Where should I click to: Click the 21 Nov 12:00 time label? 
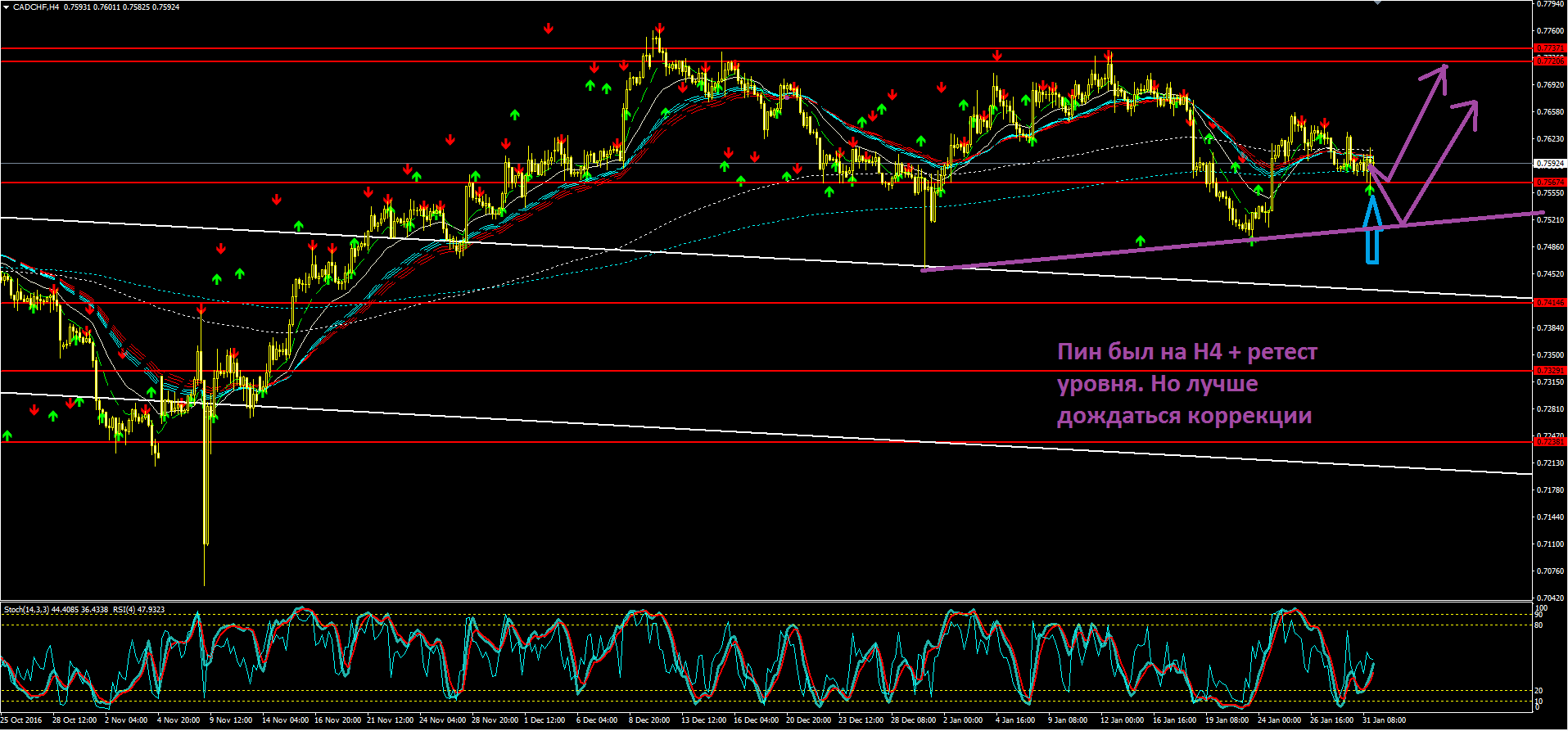pyautogui.click(x=390, y=720)
